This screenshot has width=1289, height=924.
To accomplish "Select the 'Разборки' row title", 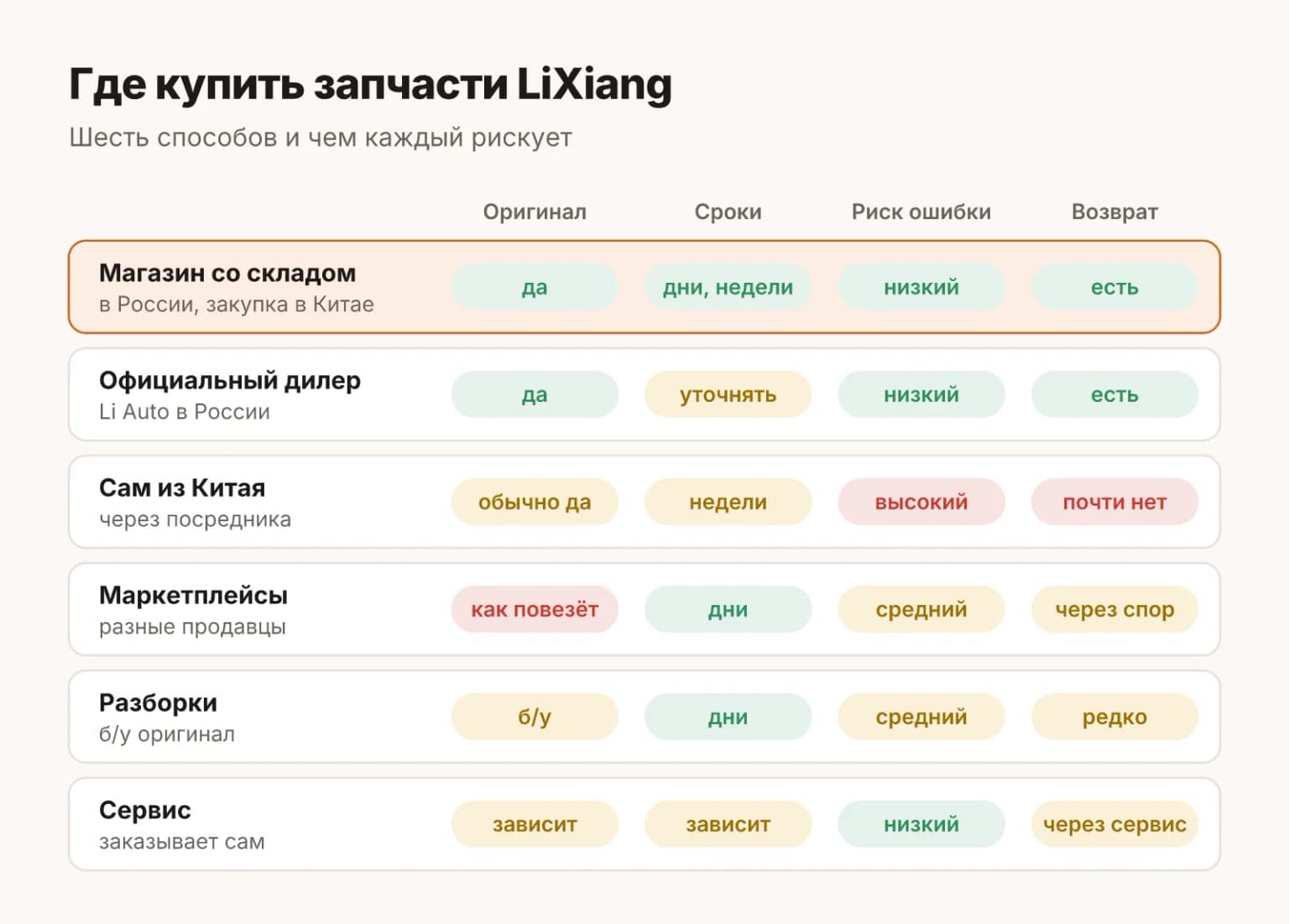I will [x=158, y=702].
